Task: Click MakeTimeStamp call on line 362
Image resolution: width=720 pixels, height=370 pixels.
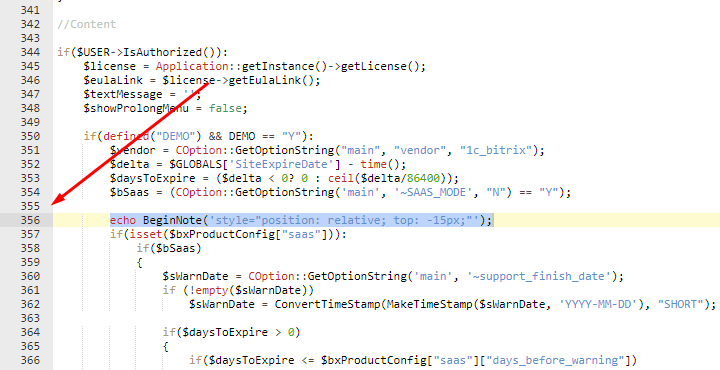Action: click(429, 304)
